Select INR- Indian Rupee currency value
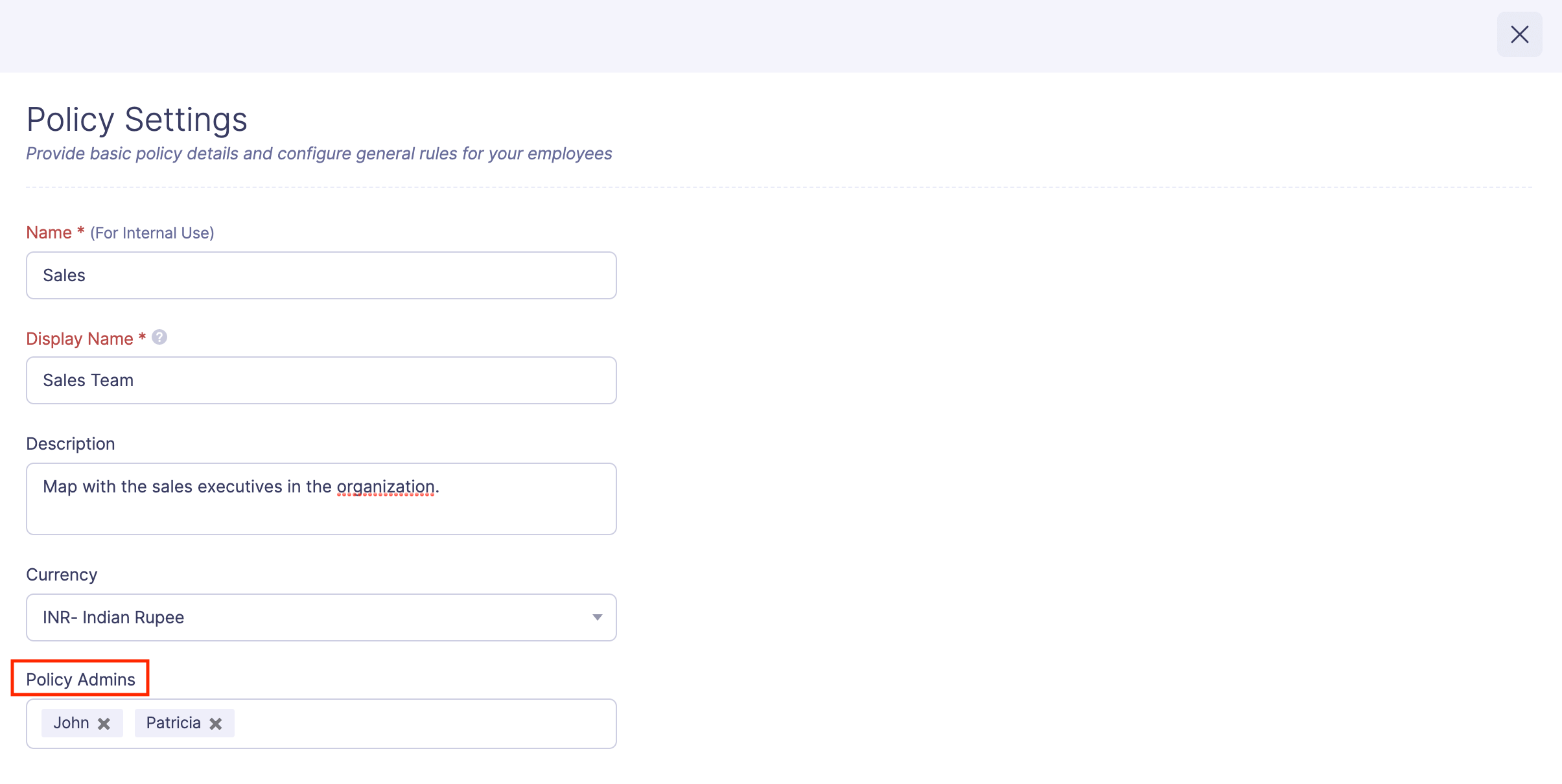 [113, 617]
